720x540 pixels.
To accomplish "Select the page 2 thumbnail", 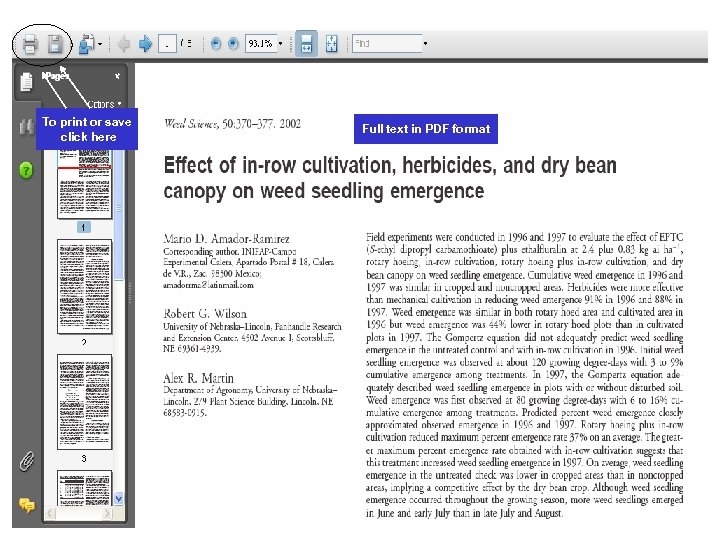I will [84, 287].
